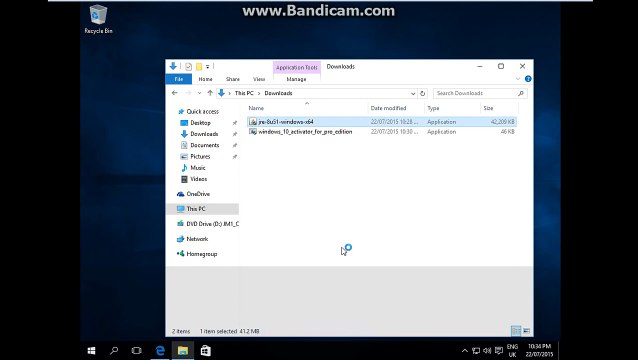
Task: Open the Windows Start menu
Action: 91,351
